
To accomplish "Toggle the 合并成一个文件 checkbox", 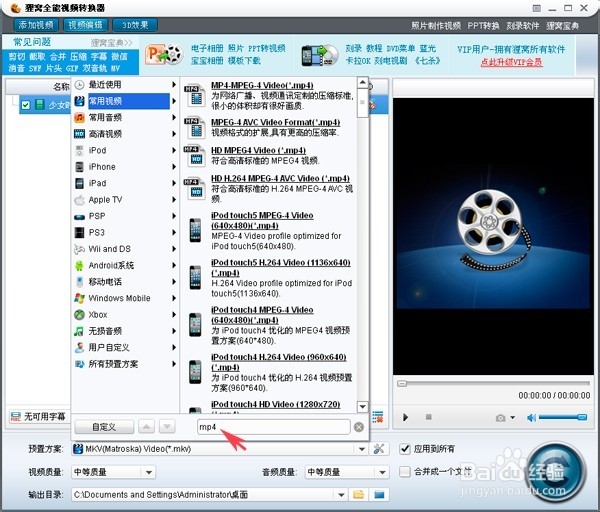I will click(x=405, y=471).
